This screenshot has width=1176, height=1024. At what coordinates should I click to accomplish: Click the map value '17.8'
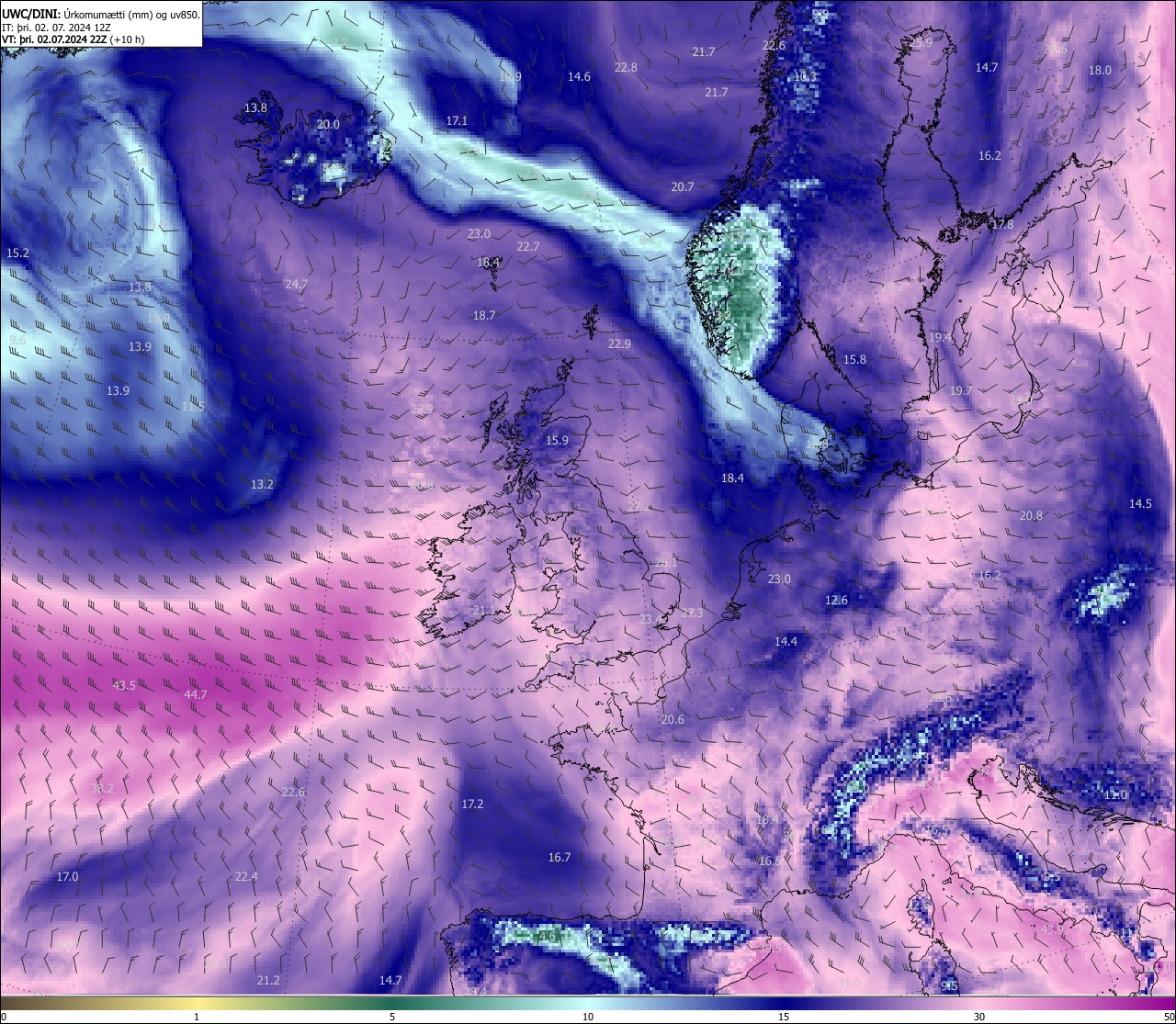pos(1002,224)
